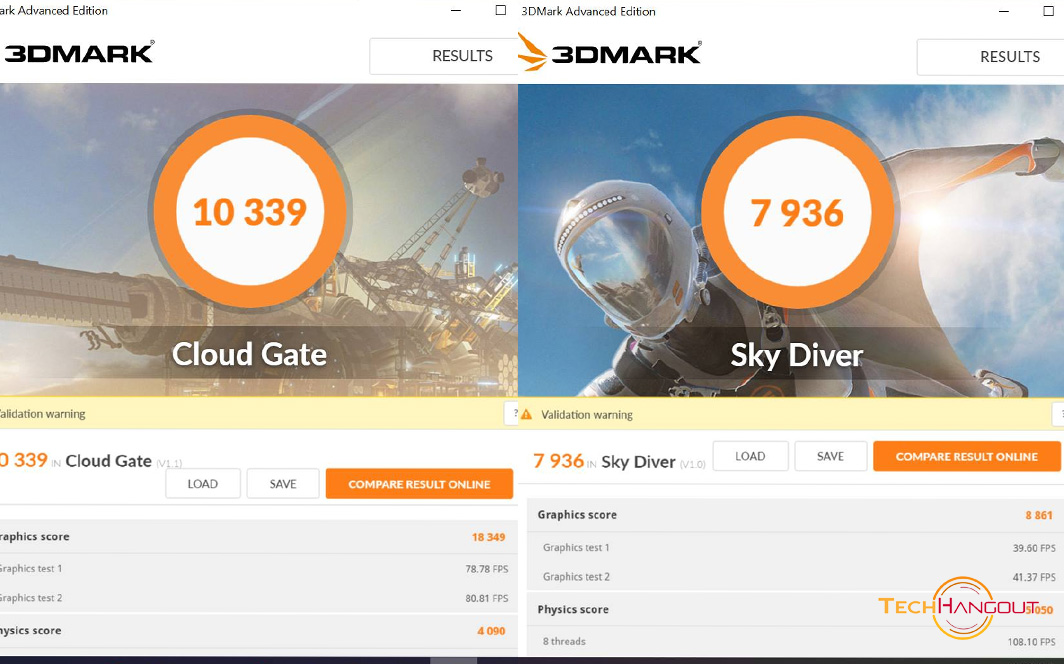Select the 108.10 FPS 8 threads value
Image resolution: width=1064 pixels, height=664 pixels.
[x=1032, y=642]
